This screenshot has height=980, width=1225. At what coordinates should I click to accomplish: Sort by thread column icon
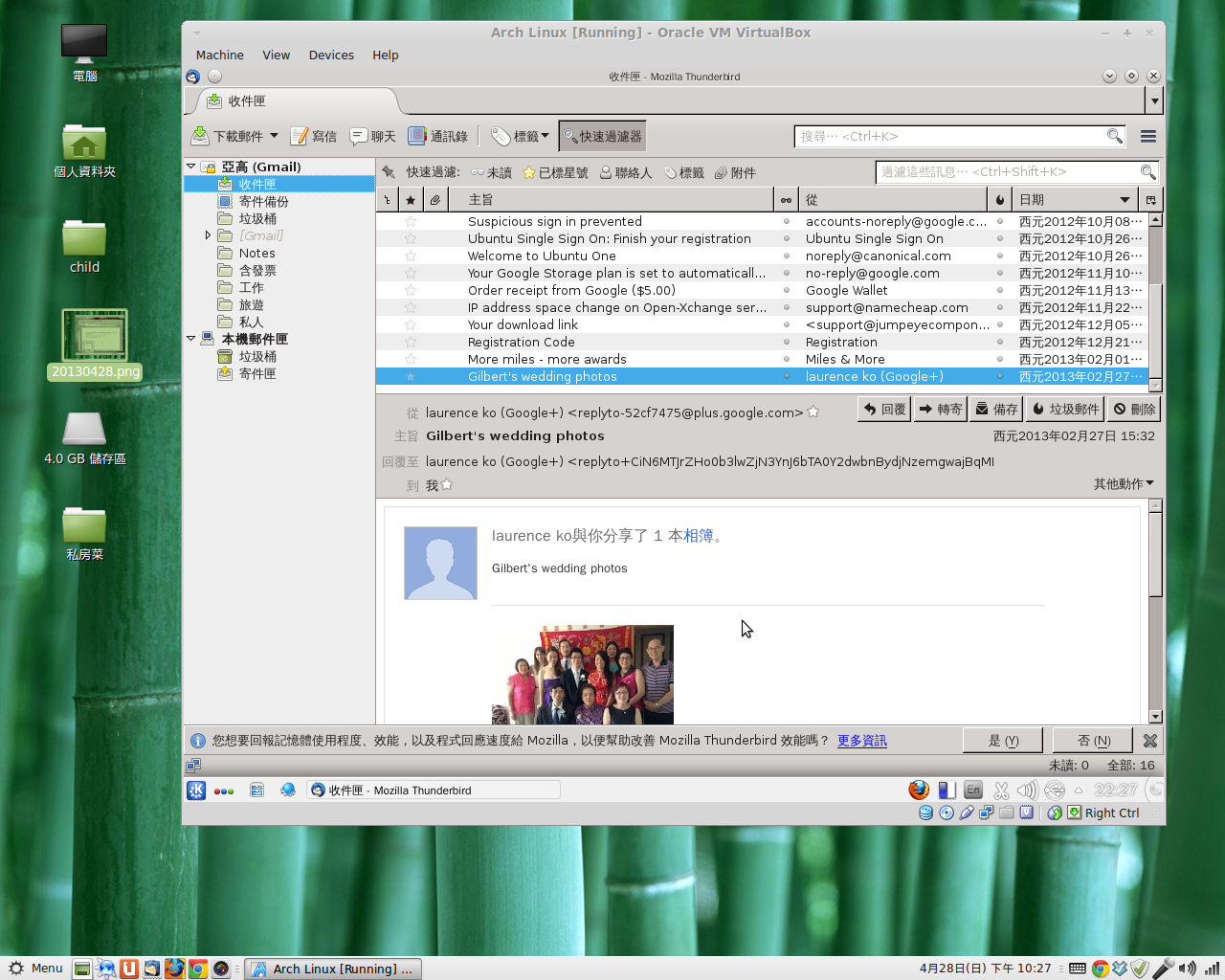[x=387, y=199]
